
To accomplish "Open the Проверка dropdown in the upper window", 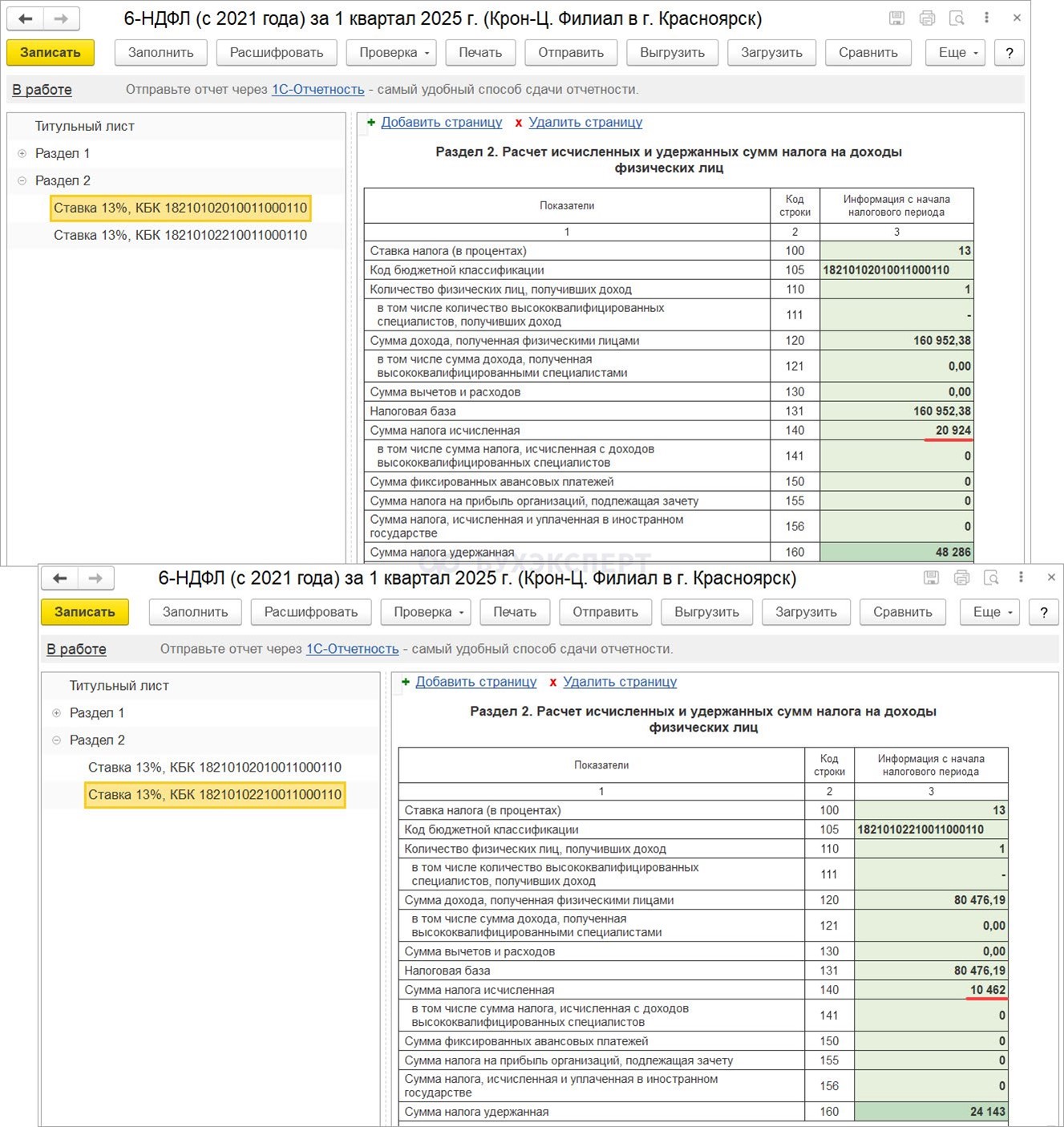I will [x=391, y=53].
